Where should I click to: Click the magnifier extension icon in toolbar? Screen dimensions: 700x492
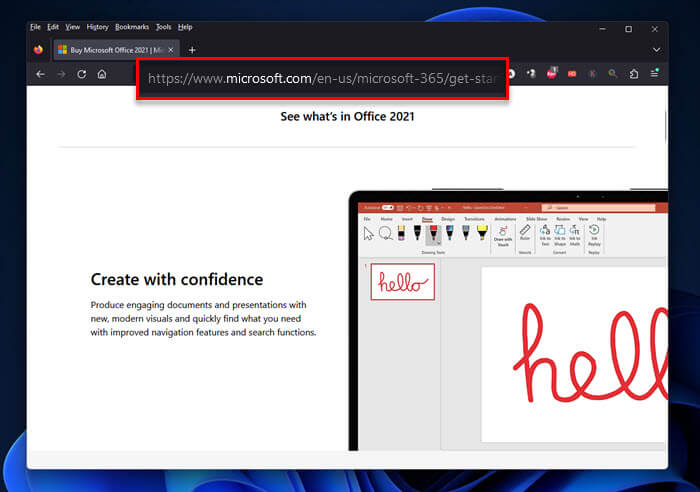click(x=612, y=73)
